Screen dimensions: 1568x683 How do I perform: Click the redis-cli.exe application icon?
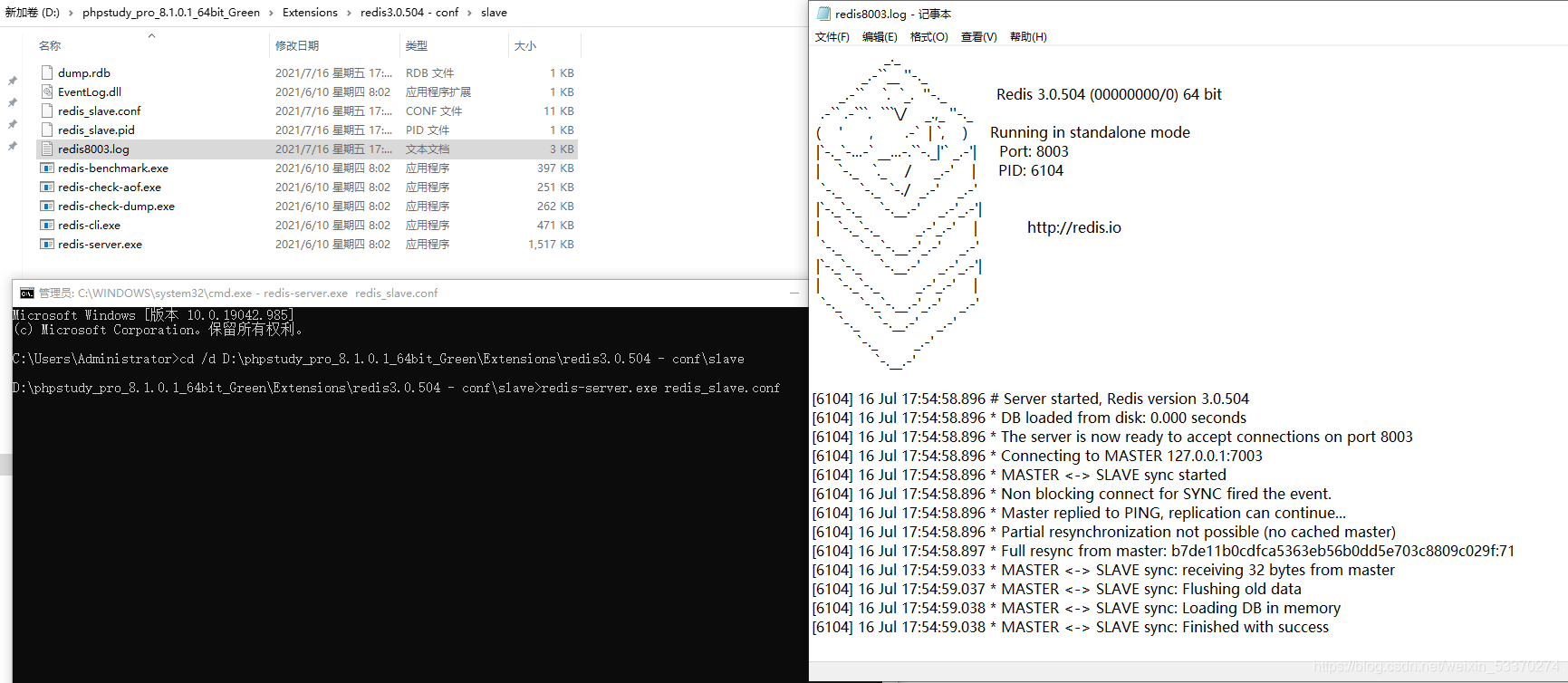point(47,225)
